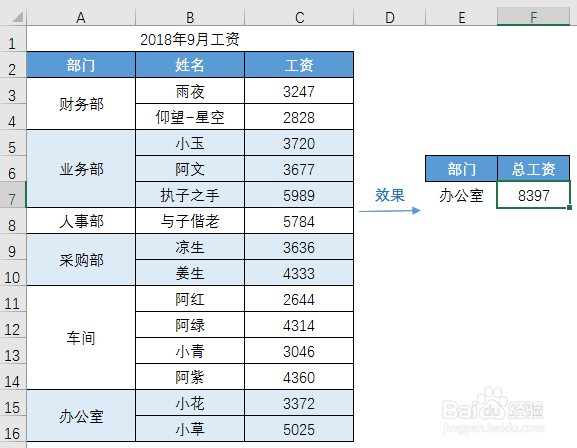The width and height of the screenshot is (577, 448).
Task: Click the 总工资 header cell
Action: pos(534,169)
